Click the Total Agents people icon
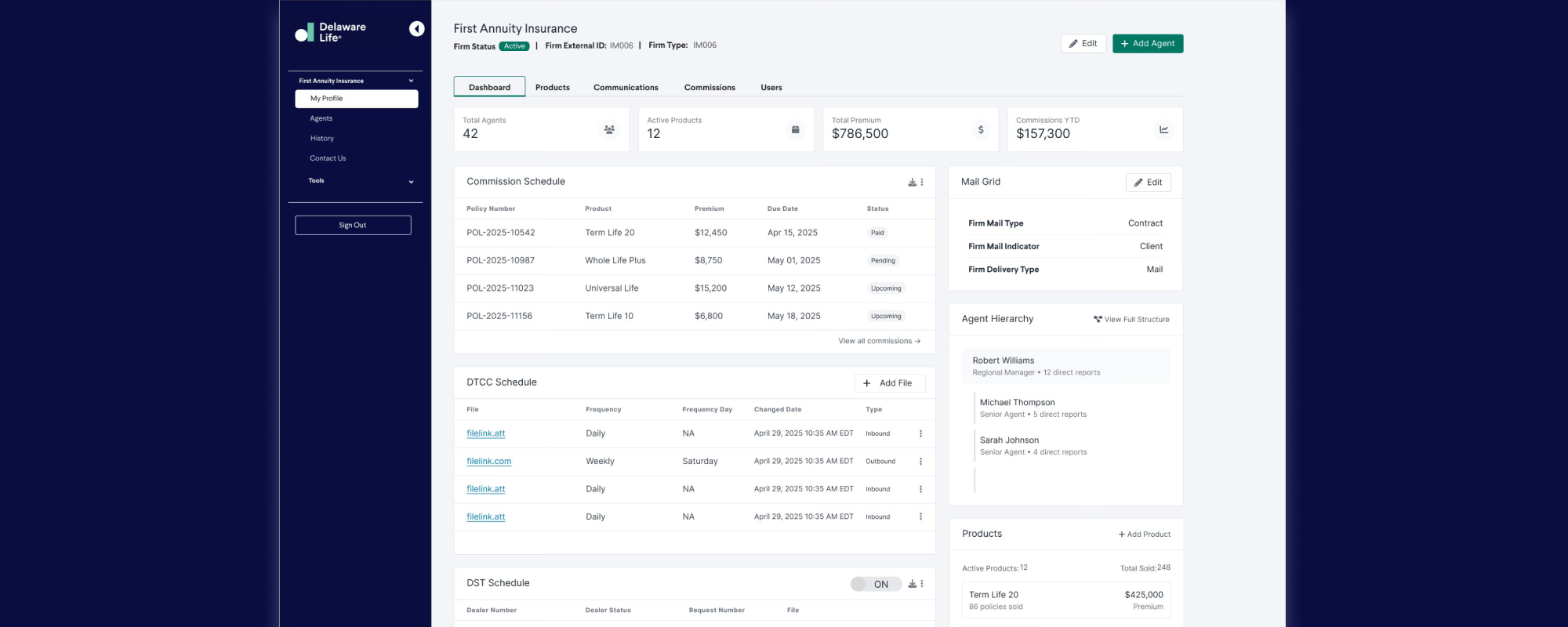This screenshot has width=1568, height=627. 609,129
